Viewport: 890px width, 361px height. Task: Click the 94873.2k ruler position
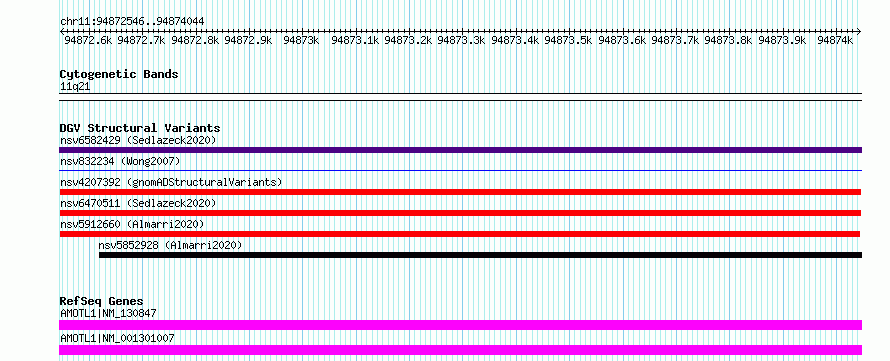[x=408, y=40]
